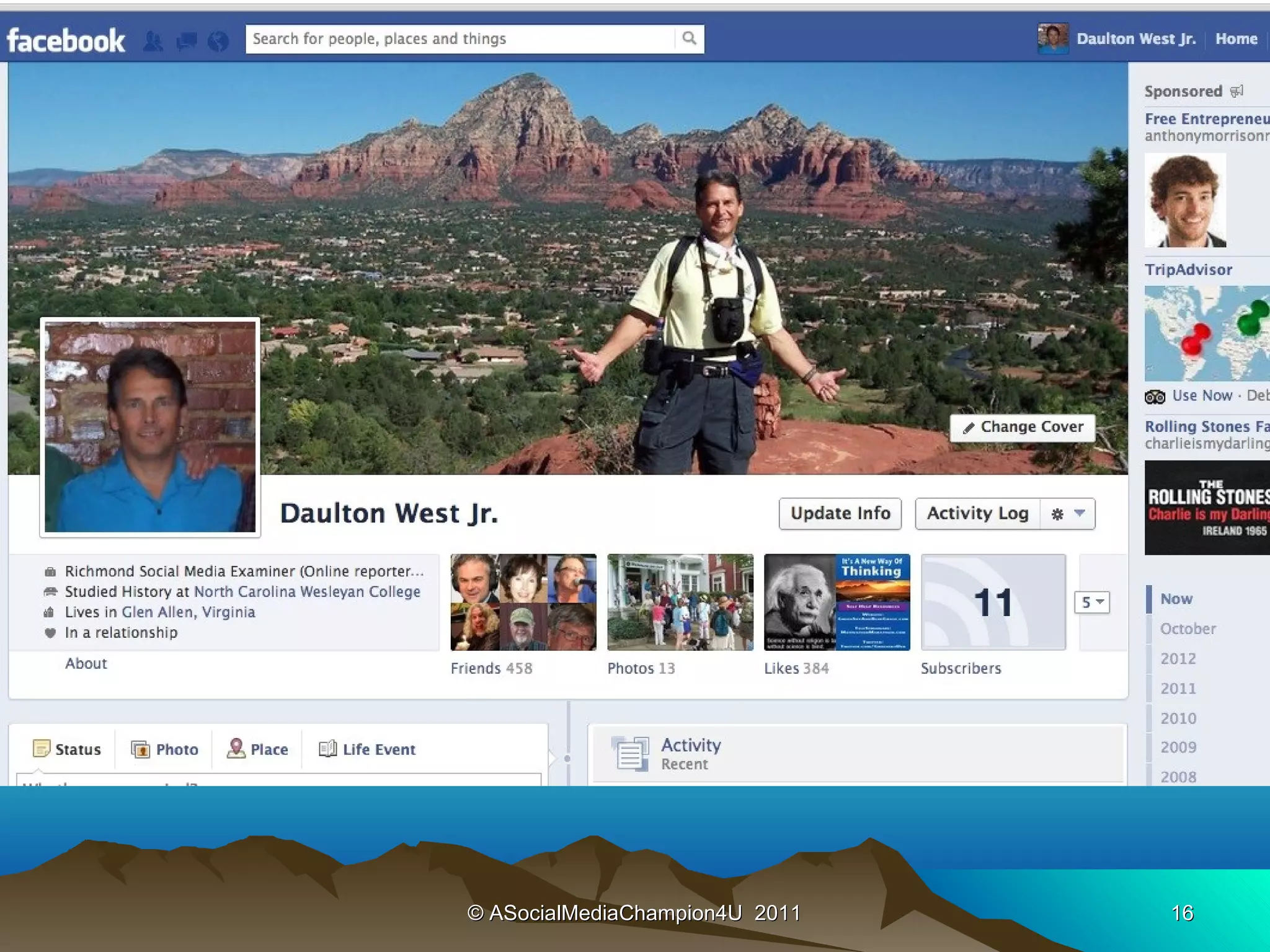This screenshot has height=952, width=1270.
Task: Jump to 2011 on the timeline
Action: tap(1178, 689)
